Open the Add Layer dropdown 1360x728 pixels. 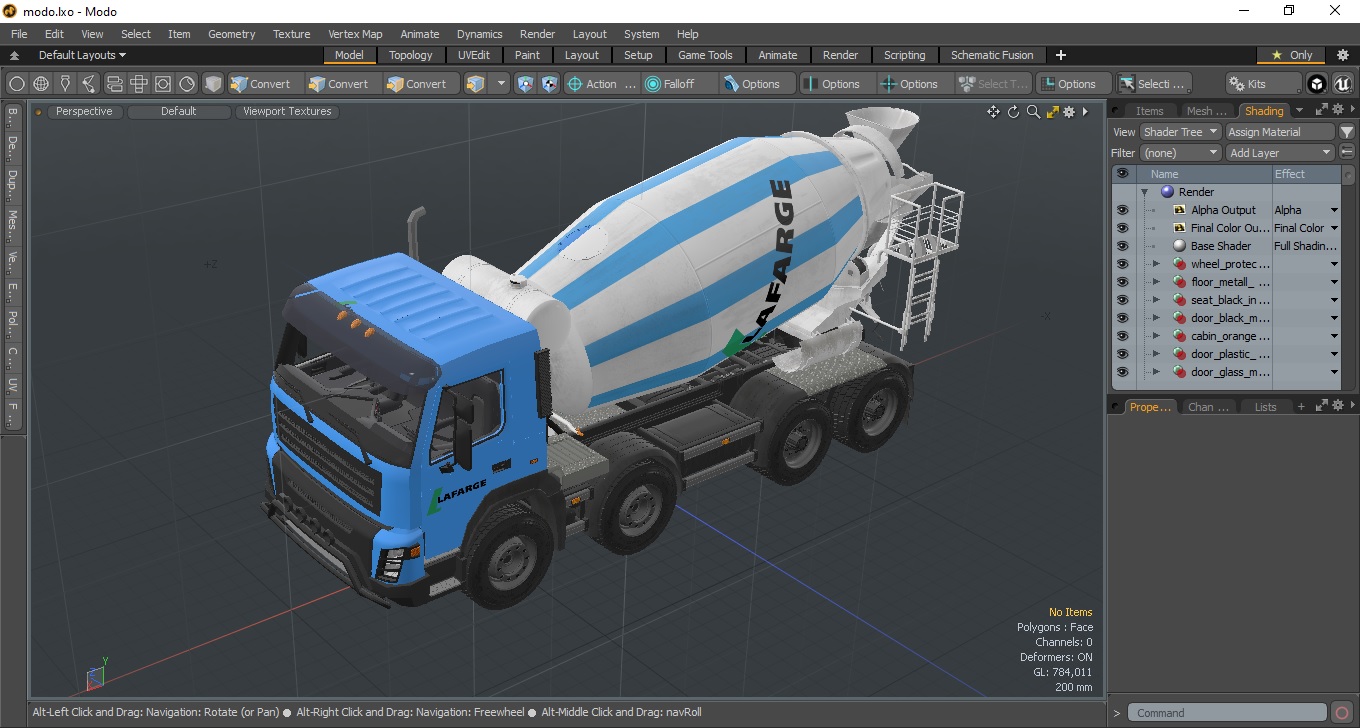(1280, 153)
